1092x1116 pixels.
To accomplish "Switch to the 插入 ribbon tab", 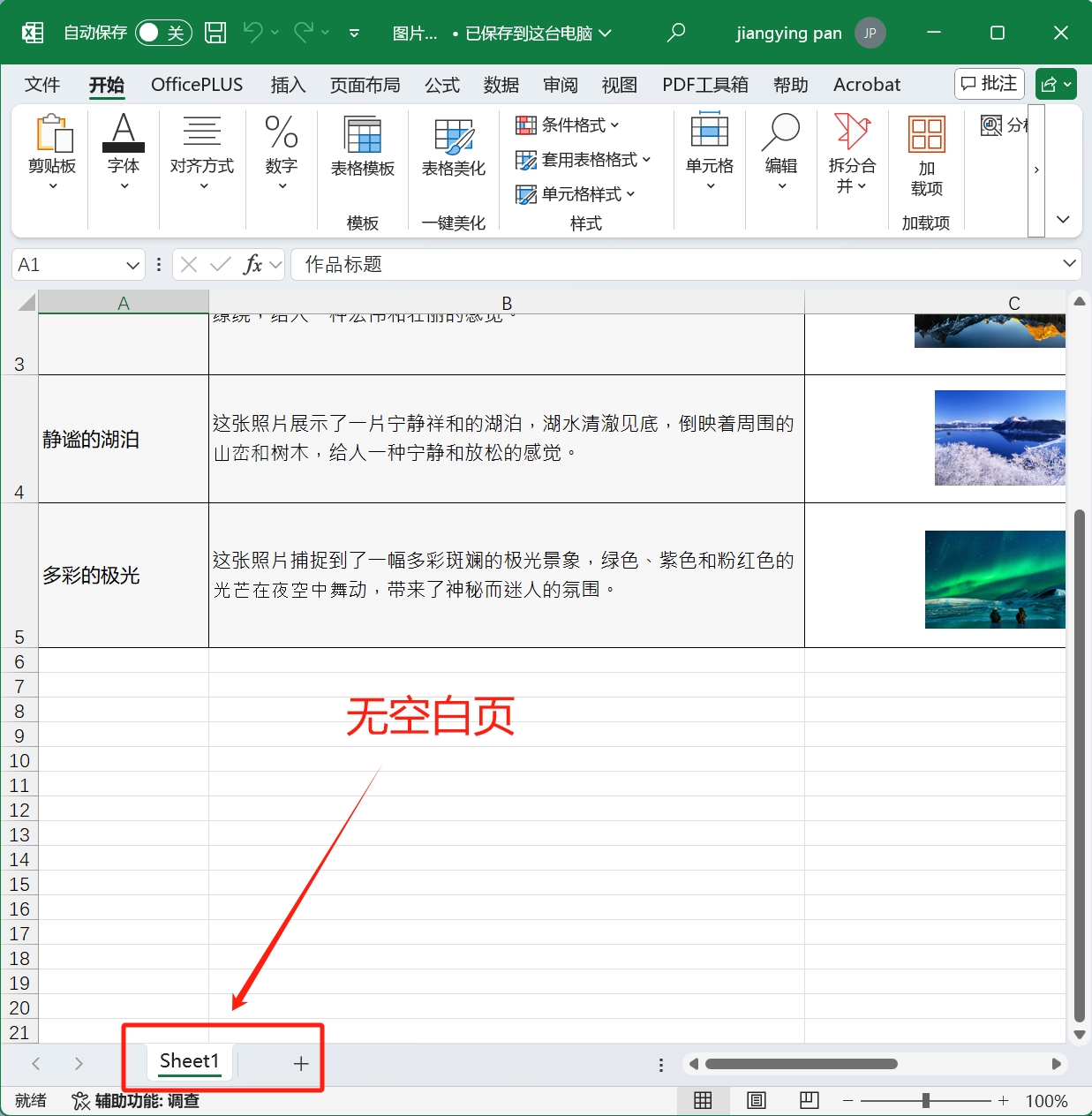I will coord(288,85).
